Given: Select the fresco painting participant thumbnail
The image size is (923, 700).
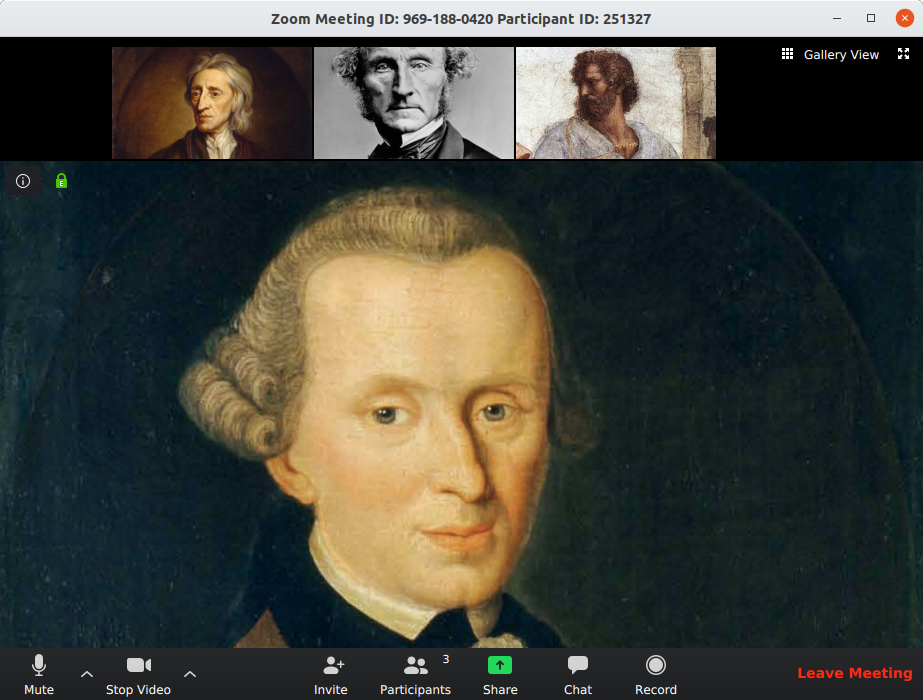Looking at the screenshot, I should (x=616, y=103).
